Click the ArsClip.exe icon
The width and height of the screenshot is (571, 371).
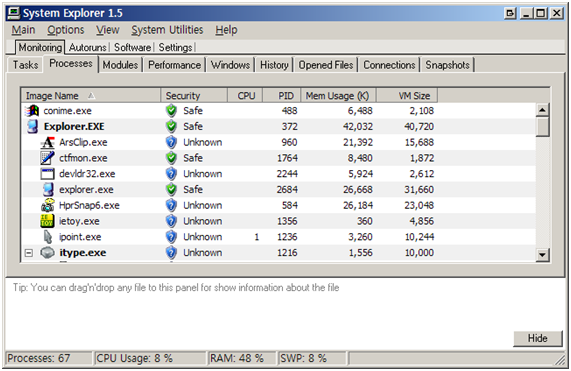(47, 142)
